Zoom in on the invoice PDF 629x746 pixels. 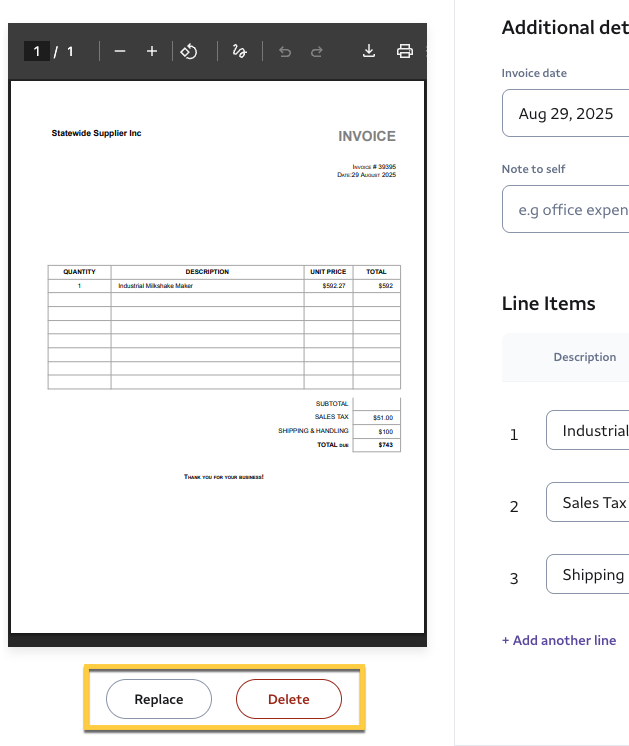[152, 51]
